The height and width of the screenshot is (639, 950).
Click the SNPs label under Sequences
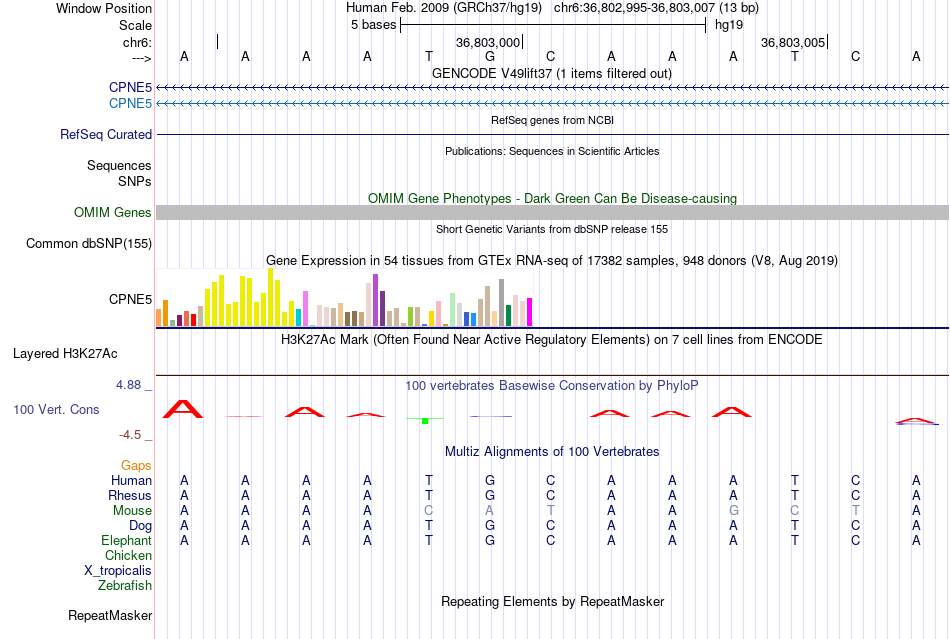point(135,181)
